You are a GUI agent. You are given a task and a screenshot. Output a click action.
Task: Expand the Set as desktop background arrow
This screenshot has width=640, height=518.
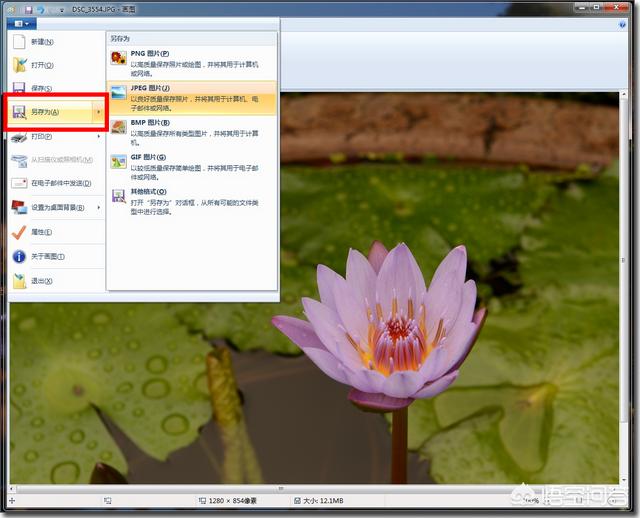coord(98,208)
